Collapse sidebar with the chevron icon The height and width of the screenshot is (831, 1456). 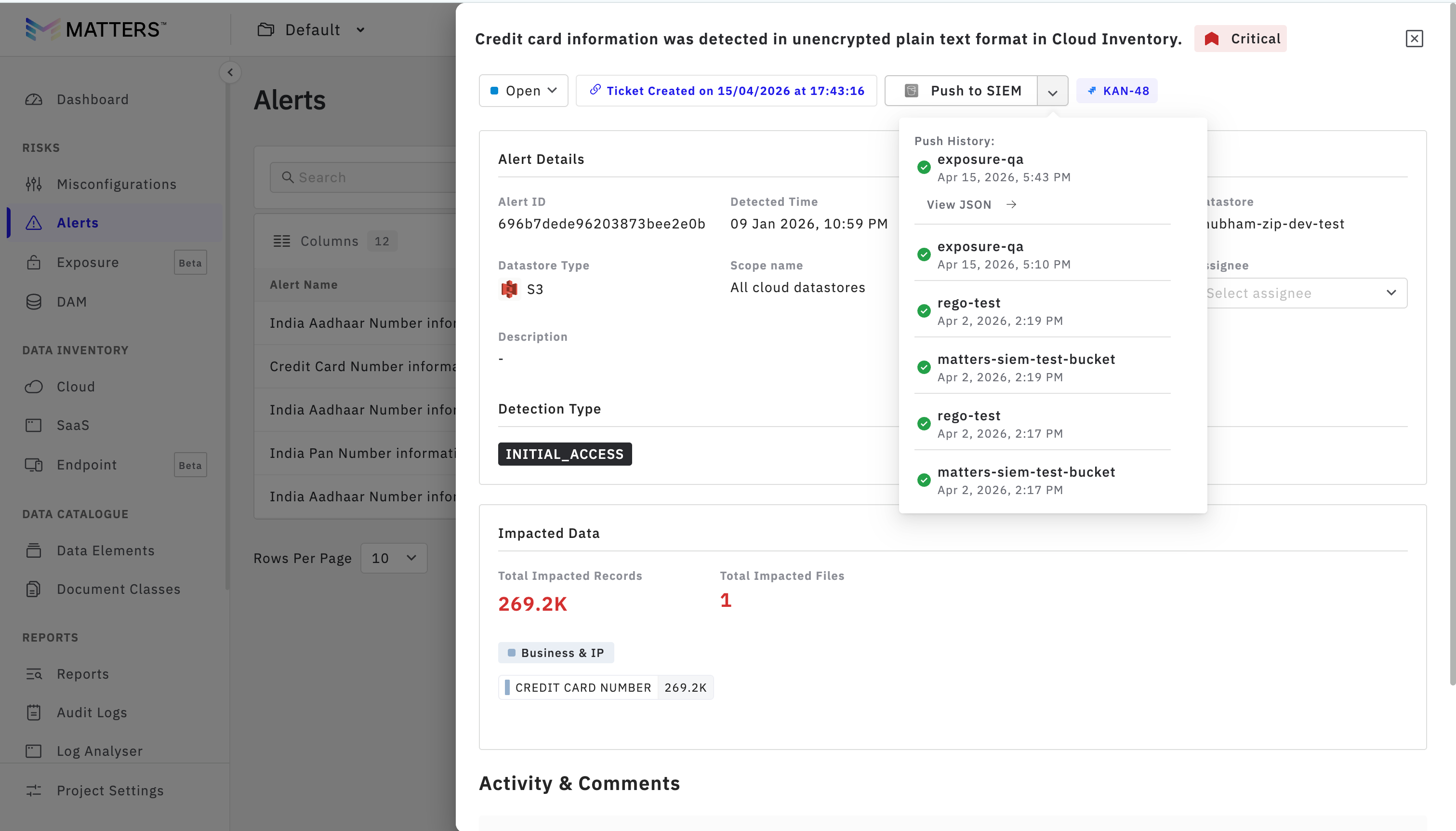(x=230, y=72)
